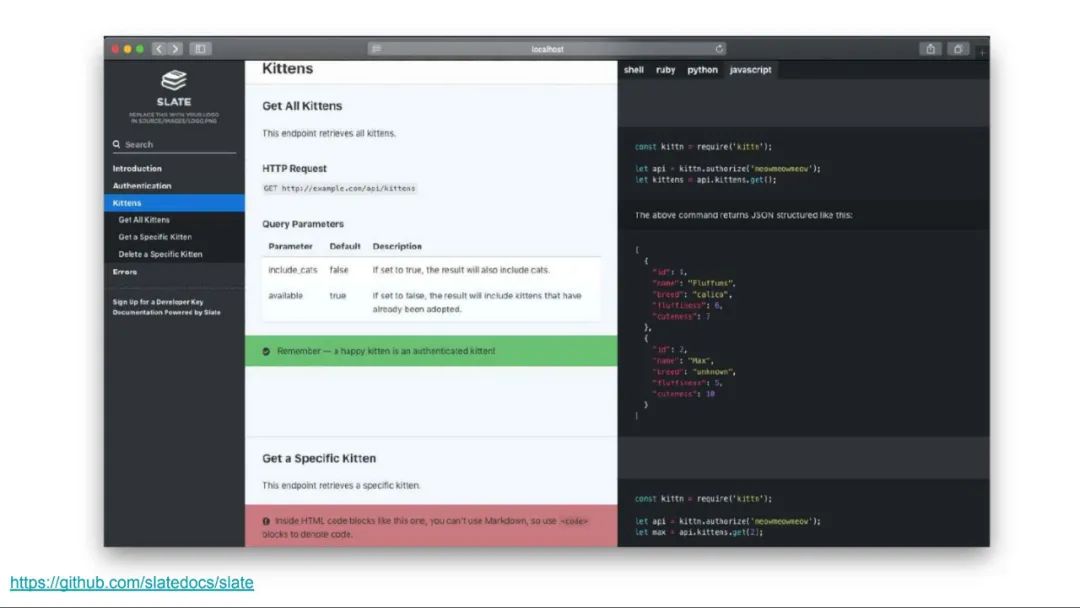
Task: Open Authentication section in sidebar
Action: (142, 186)
